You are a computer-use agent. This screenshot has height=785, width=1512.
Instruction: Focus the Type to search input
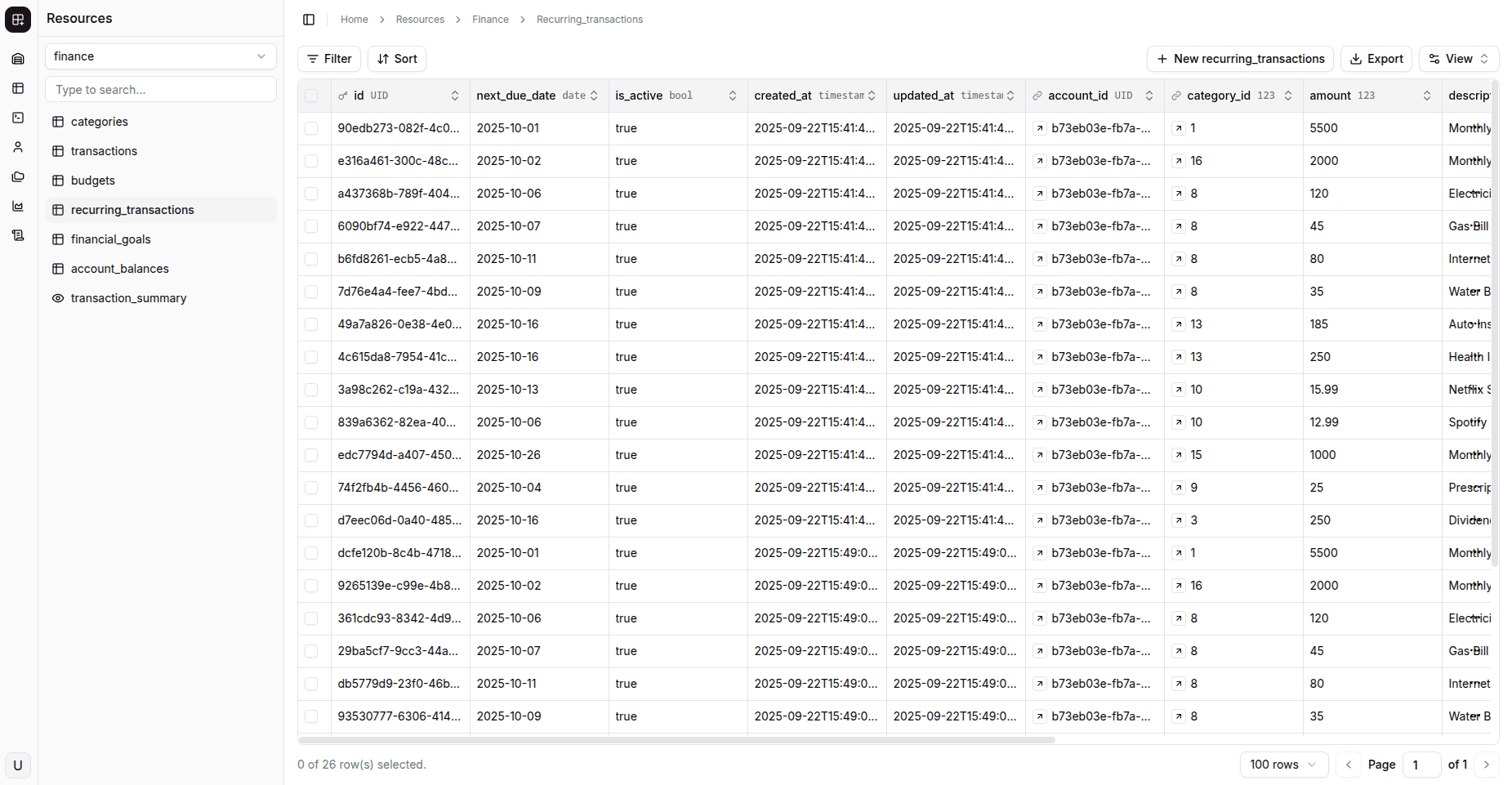point(160,90)
